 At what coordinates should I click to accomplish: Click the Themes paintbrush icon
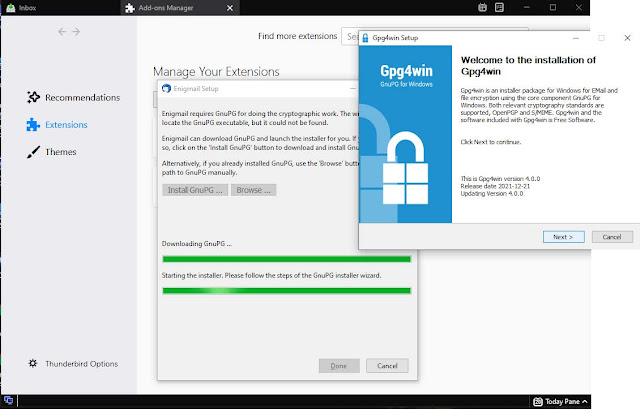[33, 152]
